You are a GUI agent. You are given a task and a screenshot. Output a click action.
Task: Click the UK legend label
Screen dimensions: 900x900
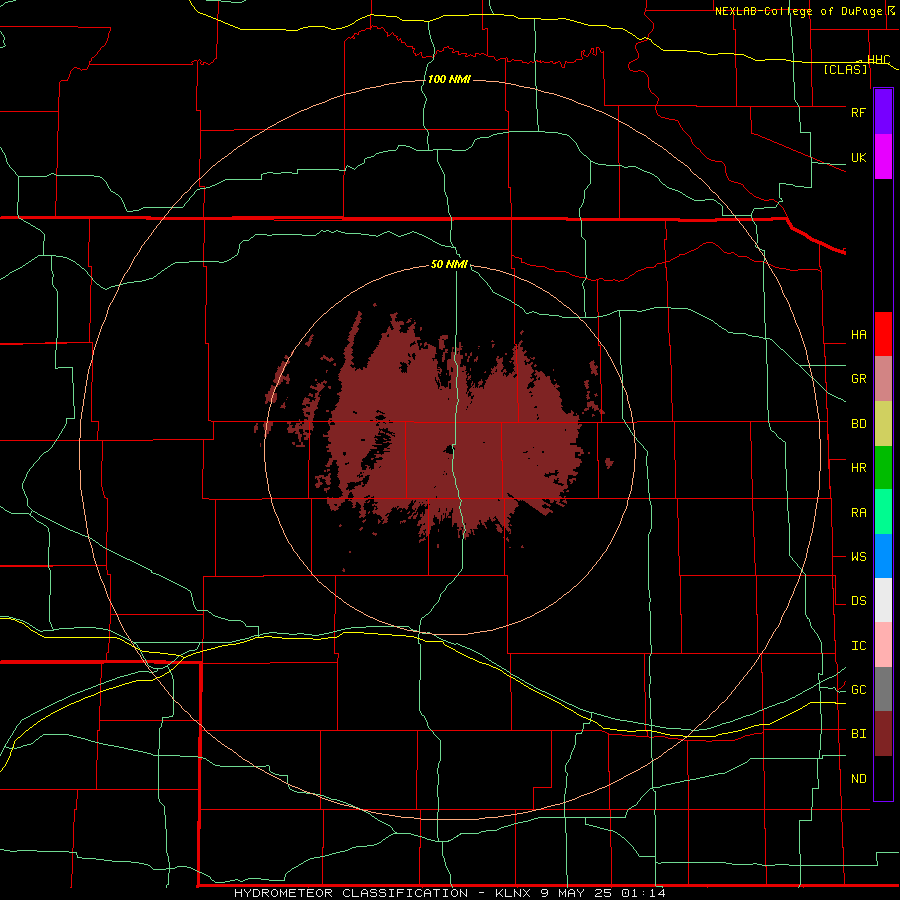tap(858, 157)
